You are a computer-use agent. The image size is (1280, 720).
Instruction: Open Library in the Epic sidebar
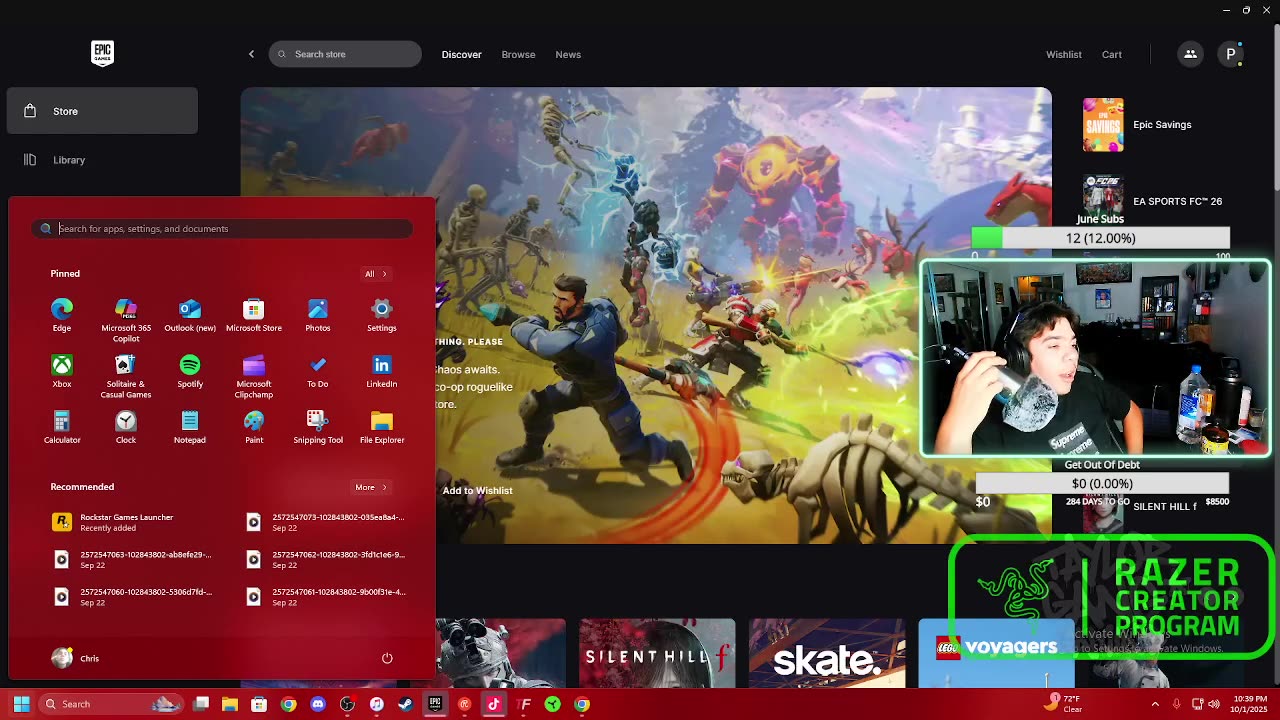[x=102, y=160]
